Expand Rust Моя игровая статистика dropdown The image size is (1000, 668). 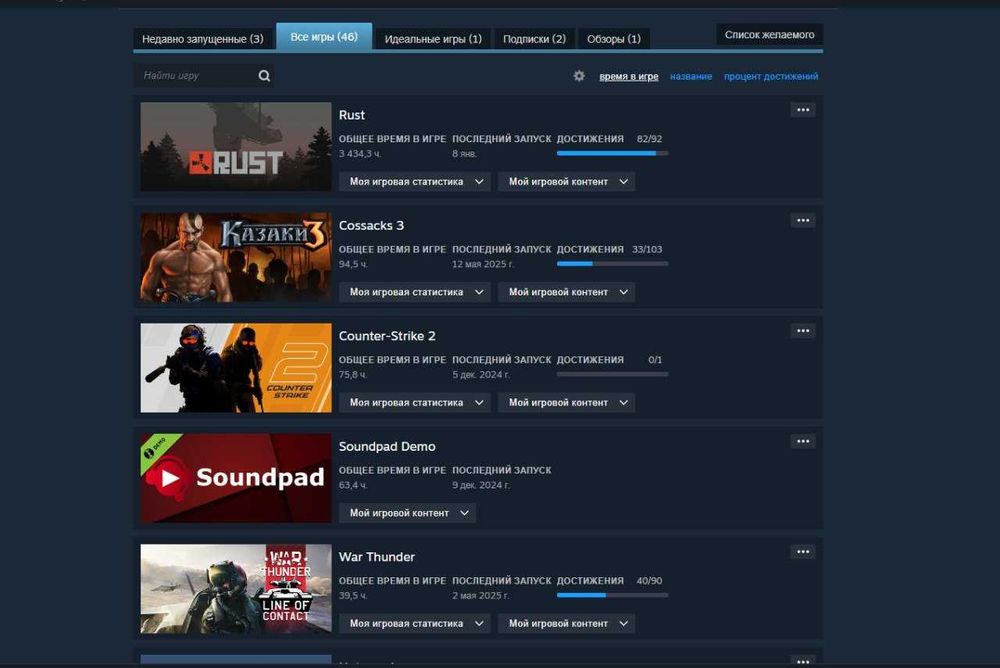[x=415, y=182]
